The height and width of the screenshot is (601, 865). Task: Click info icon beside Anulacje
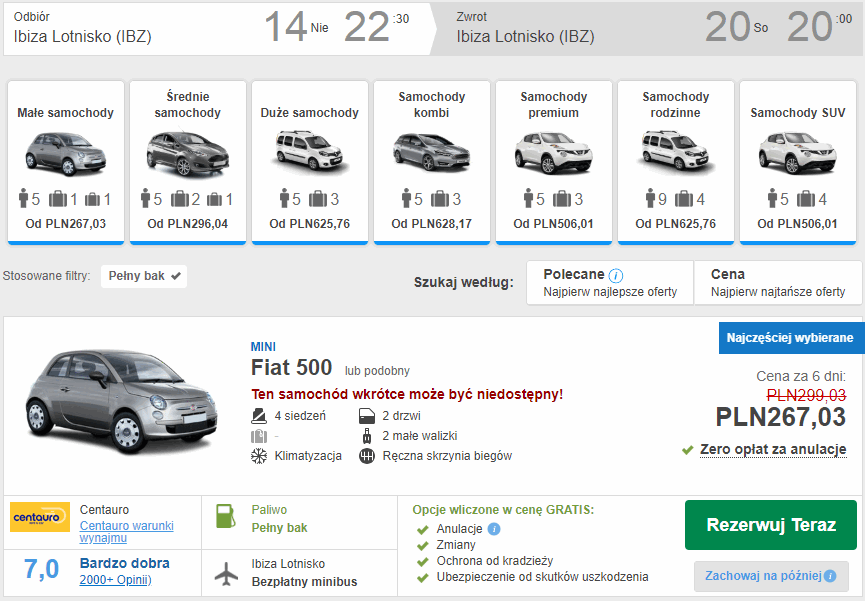coord(494,529)
